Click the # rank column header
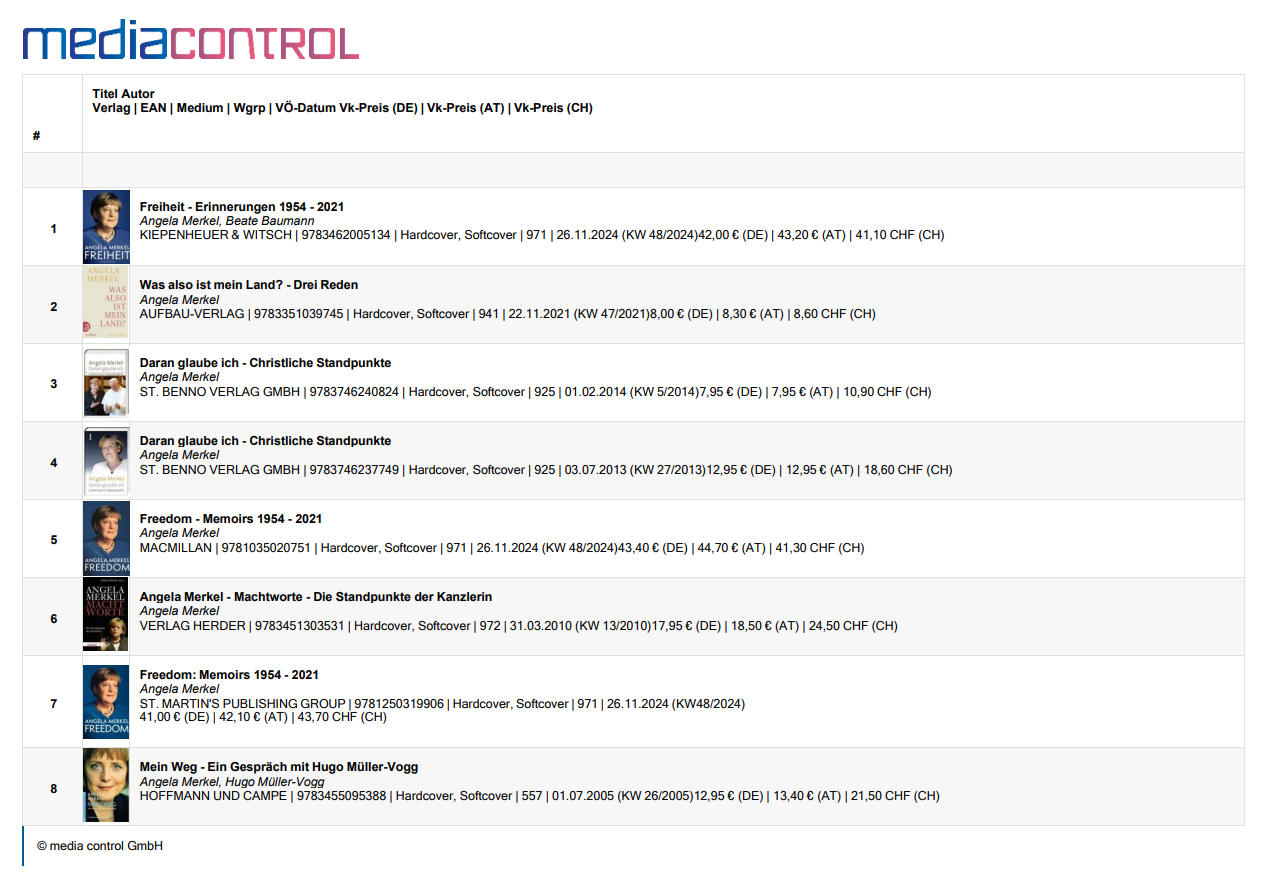 (36, 136)
